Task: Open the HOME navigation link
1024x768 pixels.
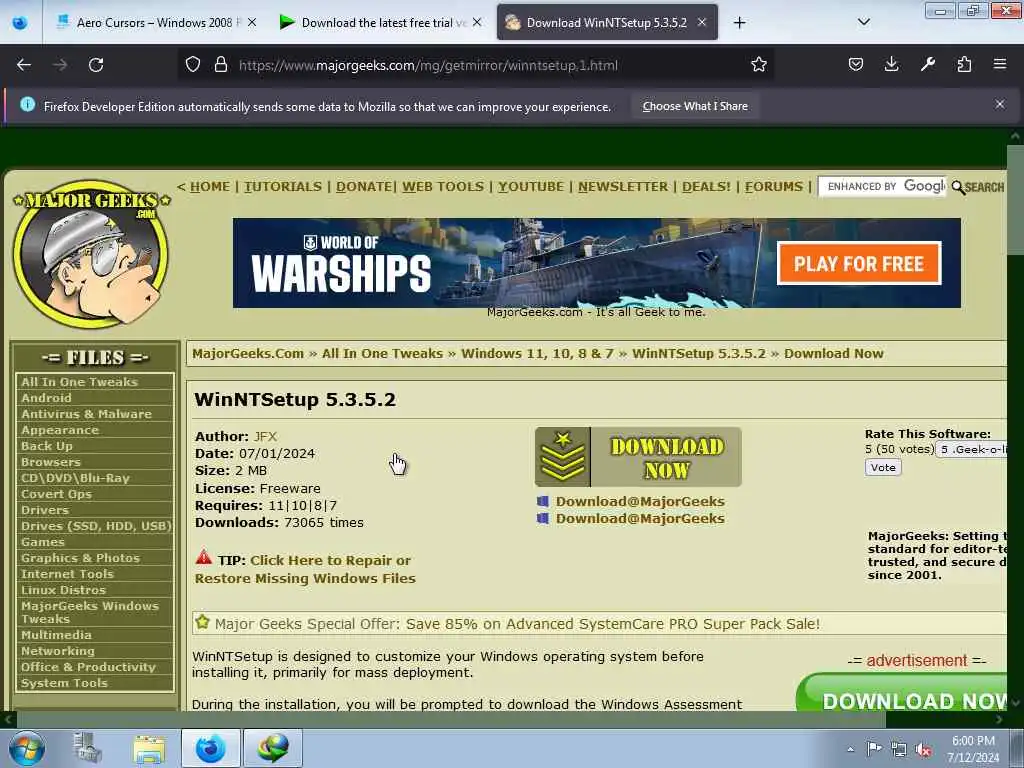Action: coord(210,187)
